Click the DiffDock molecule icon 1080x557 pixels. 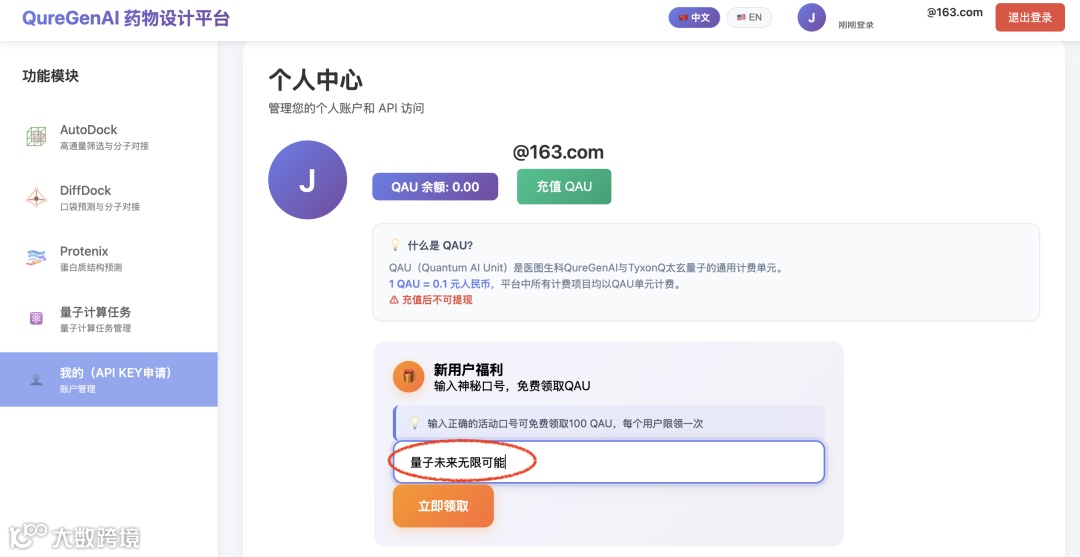click(36, 198)
